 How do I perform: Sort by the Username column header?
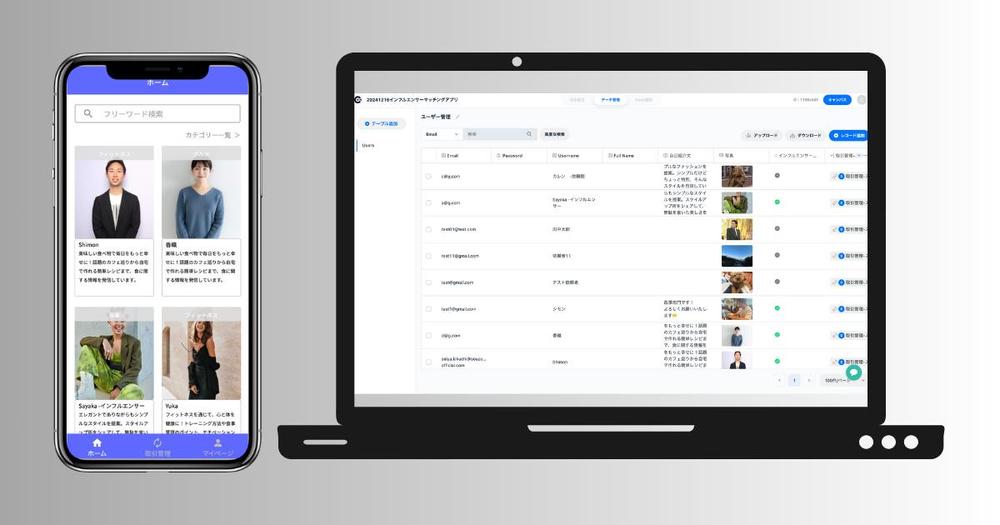pyautogui.click(x=566, y=156)
